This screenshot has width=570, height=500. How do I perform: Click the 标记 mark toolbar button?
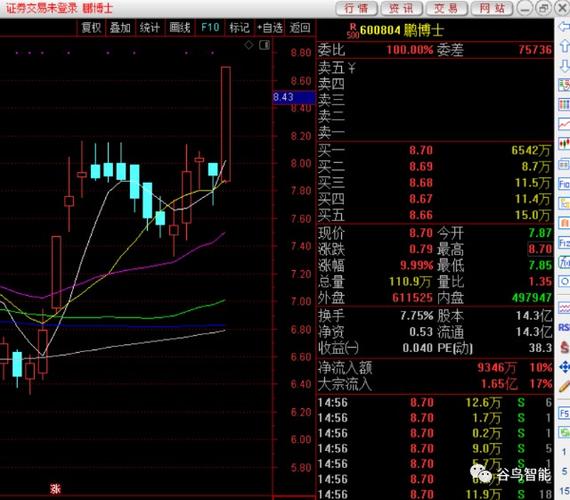pos(240,28)
